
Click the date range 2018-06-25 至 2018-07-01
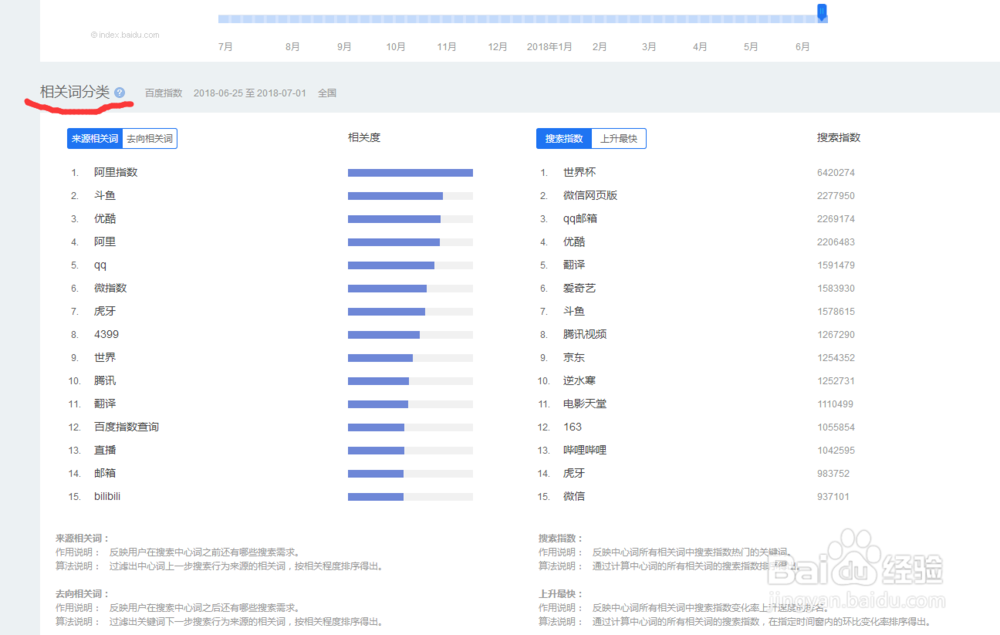tap(249, 93)
